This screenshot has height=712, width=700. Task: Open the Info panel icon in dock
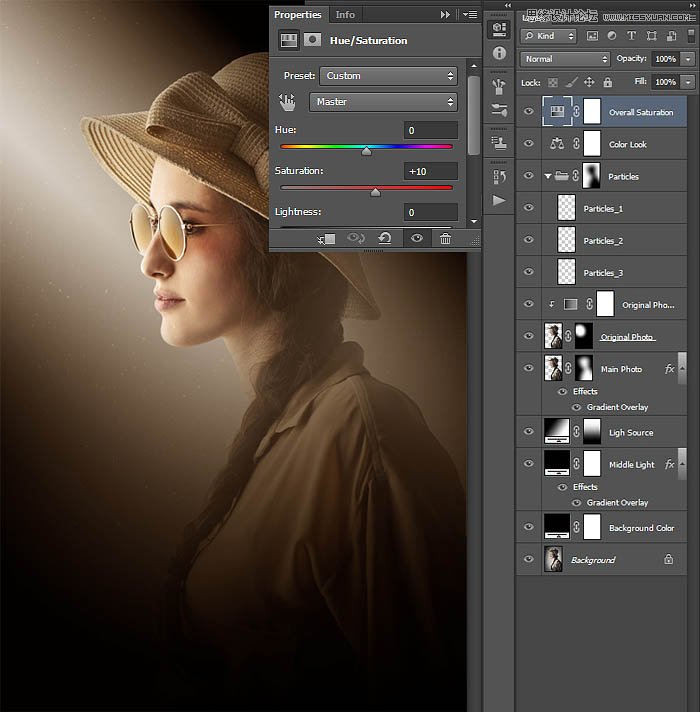pos(498,54)
